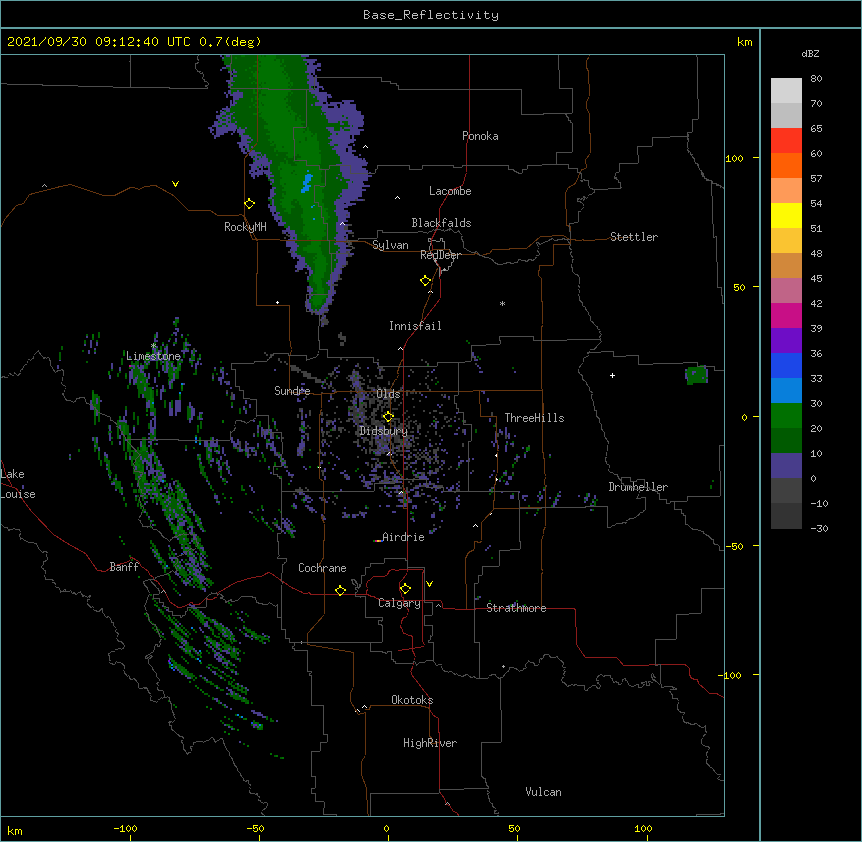The width and height of the screenshot is (862, 842).
Task: Click the Olds town label
Action: point(388,394)
